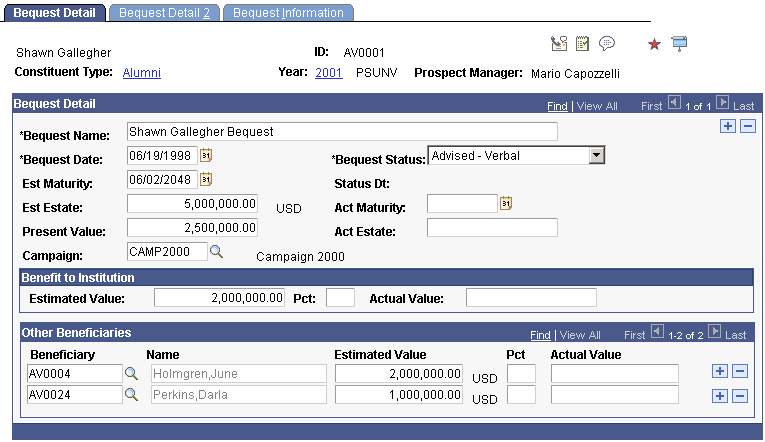The image size is (765, 442).
Task: Click the presentation board icon
Action: point(679,44)
